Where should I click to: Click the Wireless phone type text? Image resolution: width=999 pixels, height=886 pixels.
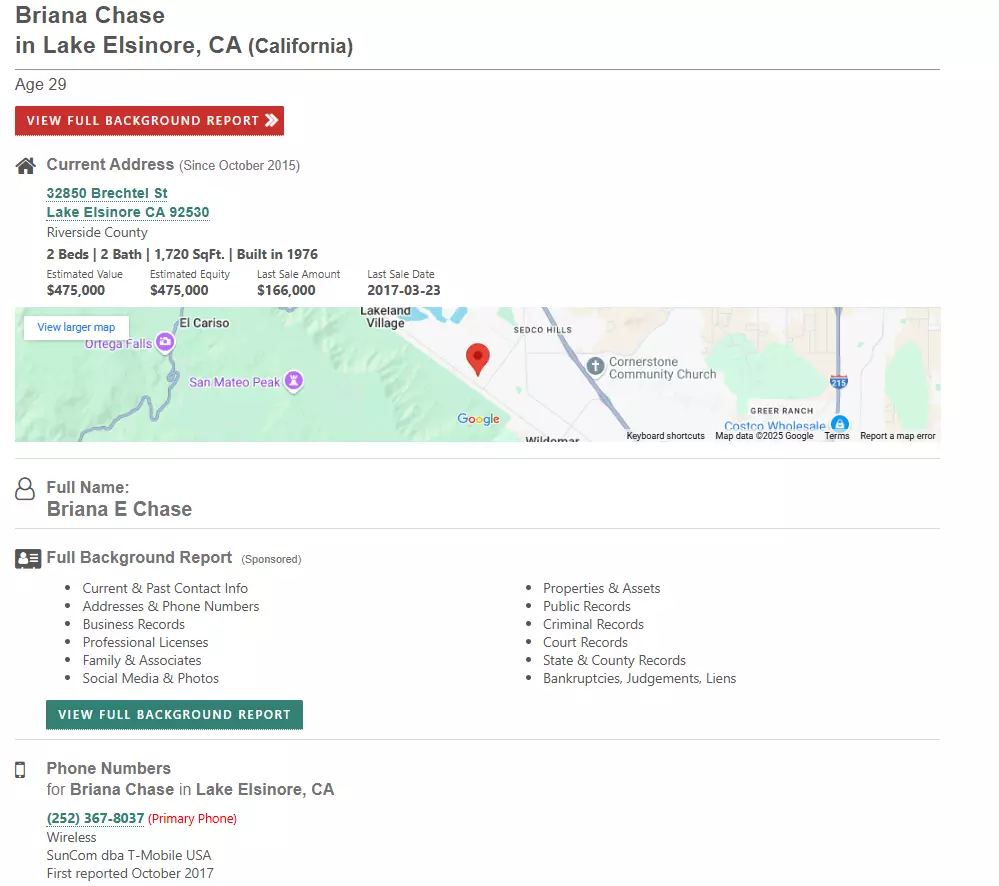point(71,838)
